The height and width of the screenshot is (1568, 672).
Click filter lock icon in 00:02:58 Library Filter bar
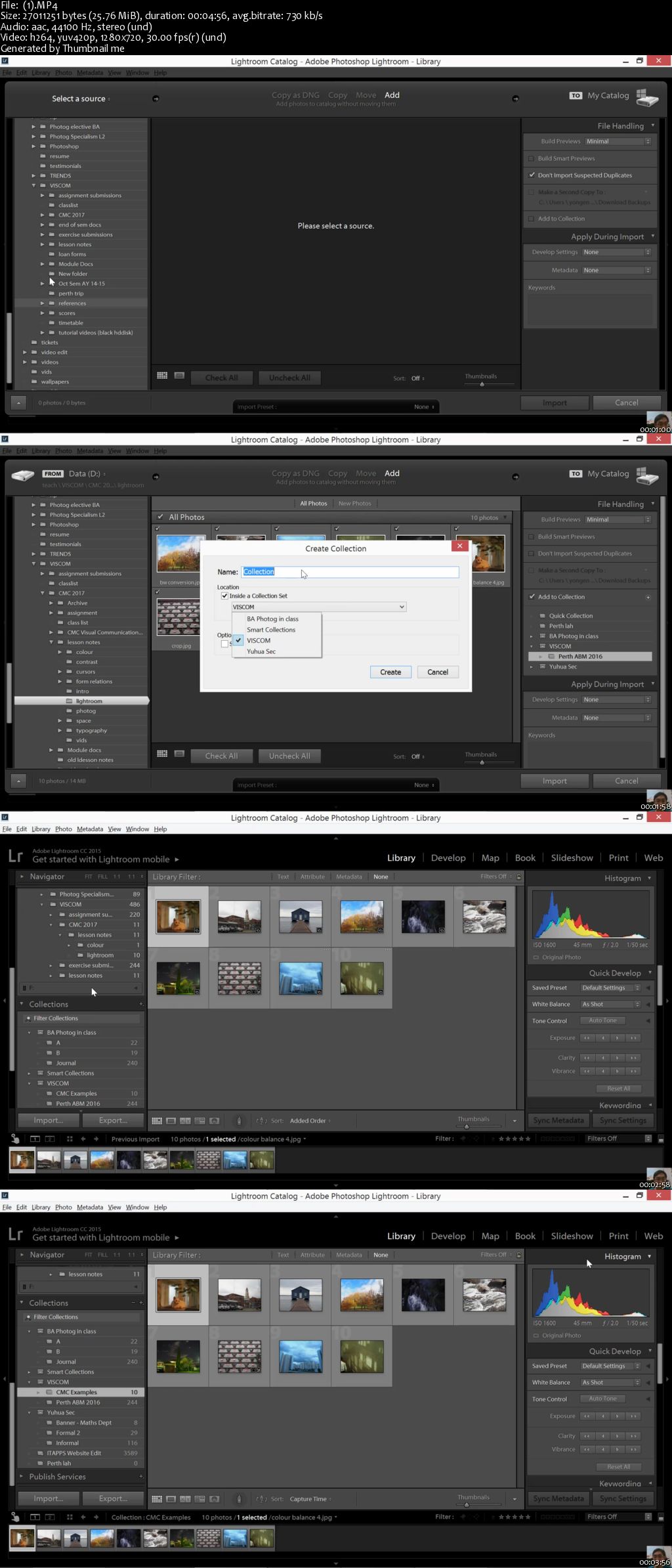click(519, 877)
